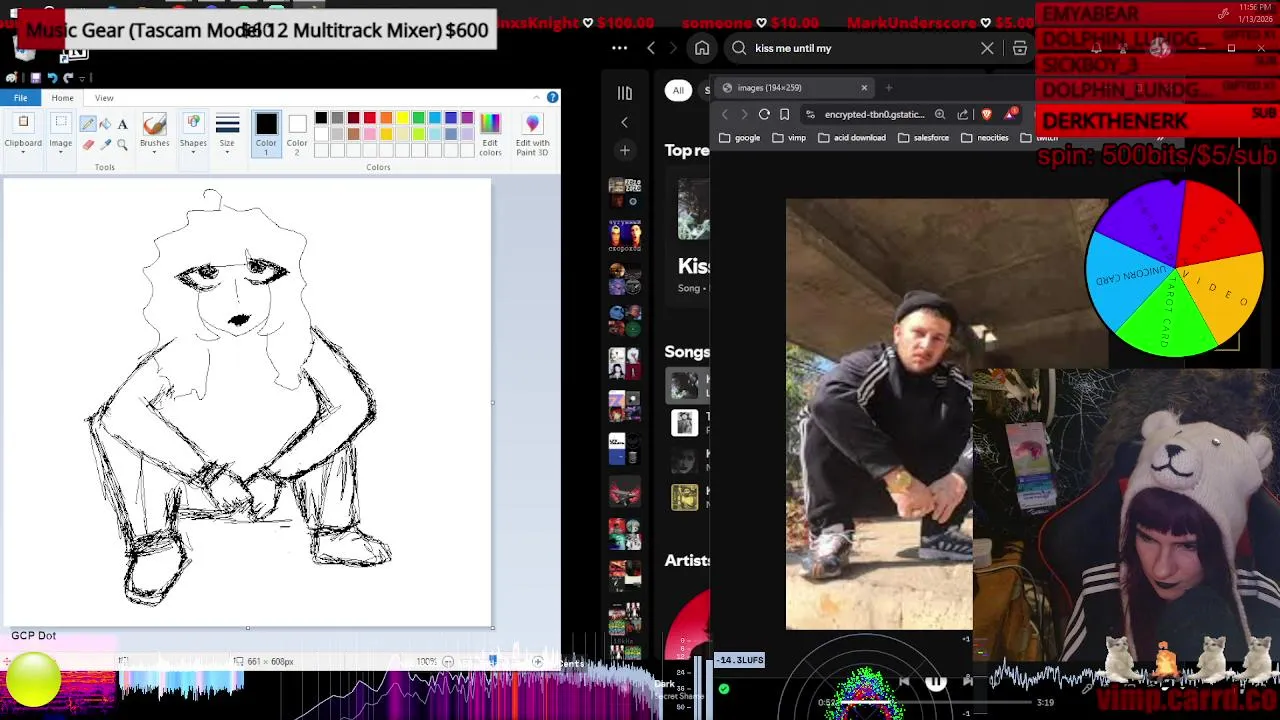
Task: Select the Pencil tool in Paint
Action: pyautogui.click(x=88, y=124)
